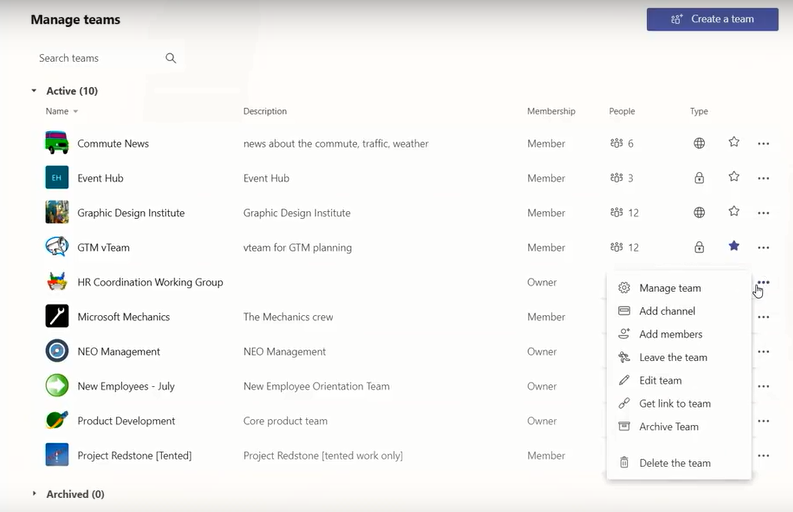Favorite the Commute News team star

click(734, 143)
